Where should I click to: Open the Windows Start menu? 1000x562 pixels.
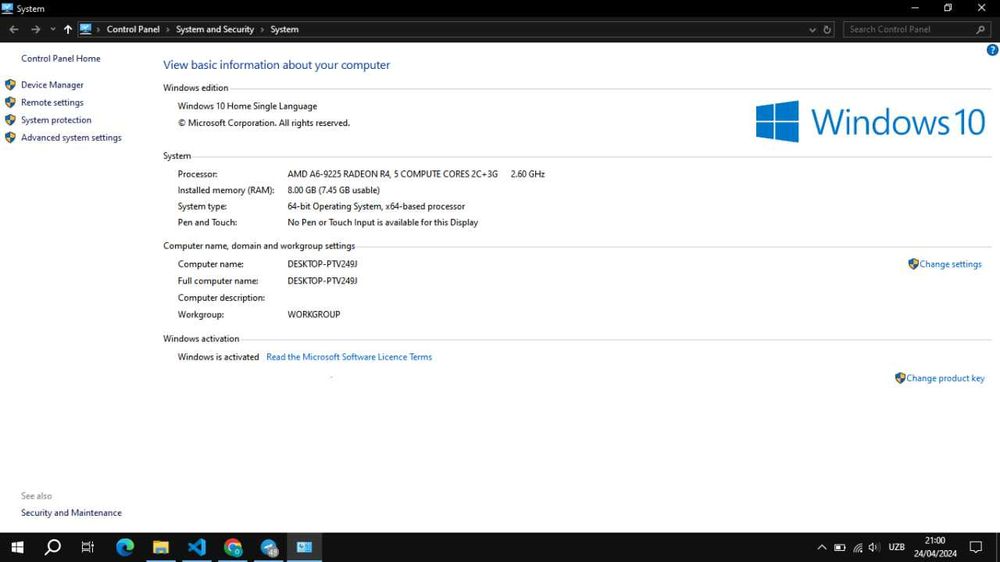pyautogui.click(x=17, y=547)
